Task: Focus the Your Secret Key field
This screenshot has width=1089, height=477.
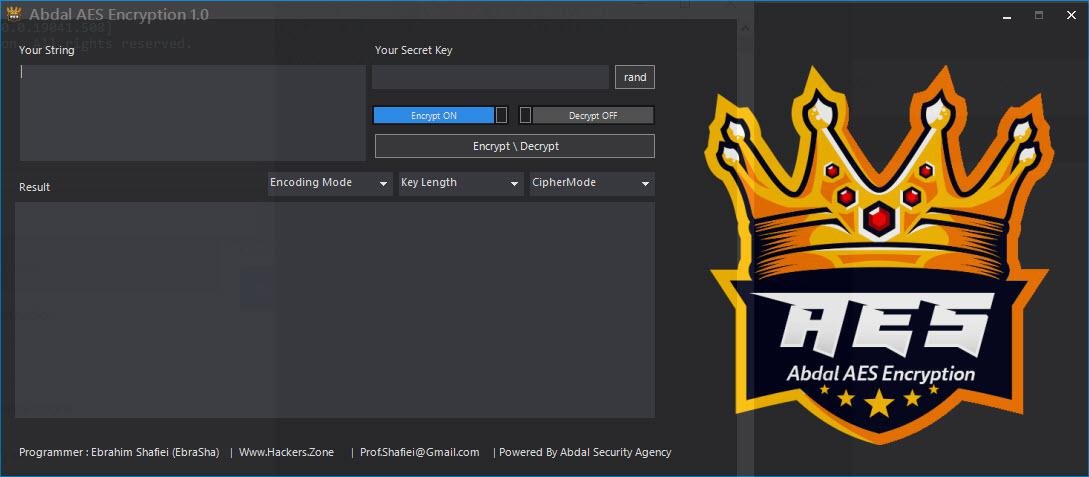Action: [x=490, y=77]
